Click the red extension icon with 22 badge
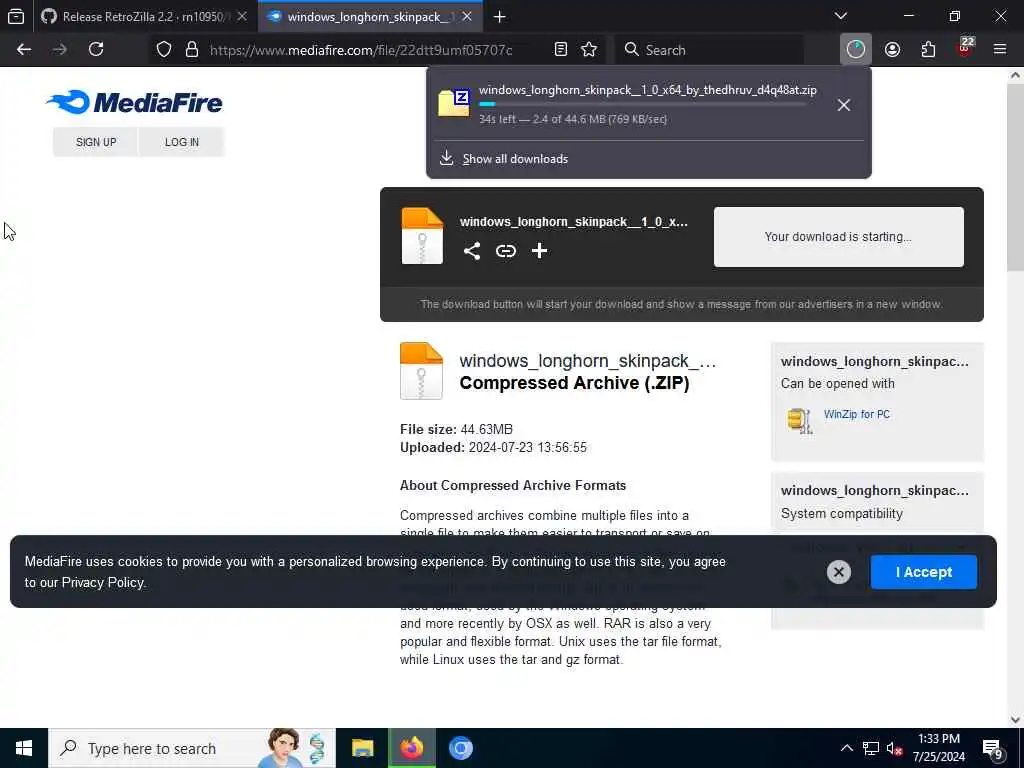The height and width of the screenshot is (768, 1024). (x=965, y=48)
